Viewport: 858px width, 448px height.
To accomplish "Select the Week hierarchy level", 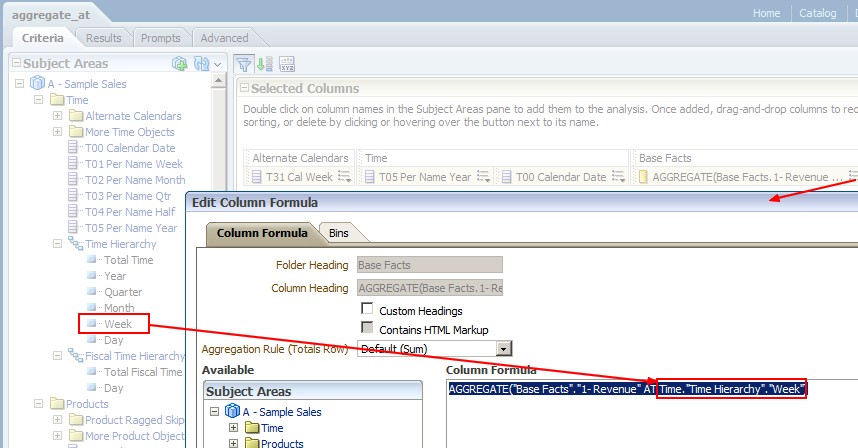I will 118,324.
